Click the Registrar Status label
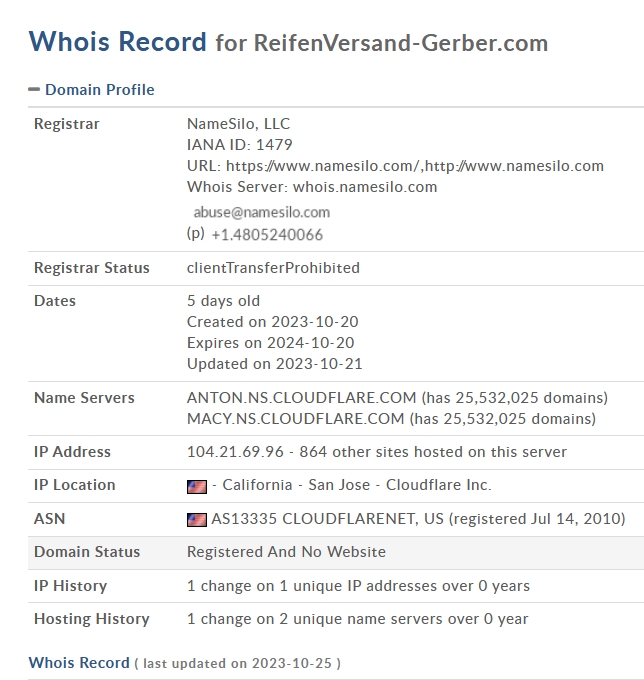The width and height of the screenshot is (644, 680). tap(92, 268)
